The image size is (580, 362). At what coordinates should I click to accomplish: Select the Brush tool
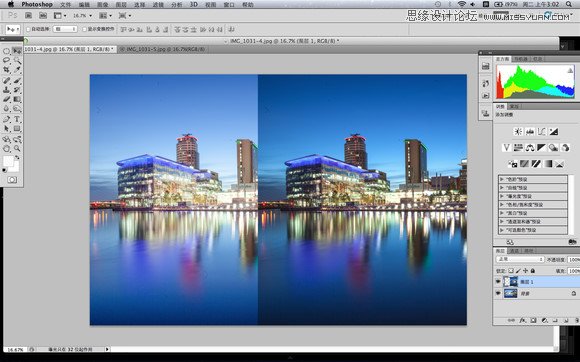[17, 81]
